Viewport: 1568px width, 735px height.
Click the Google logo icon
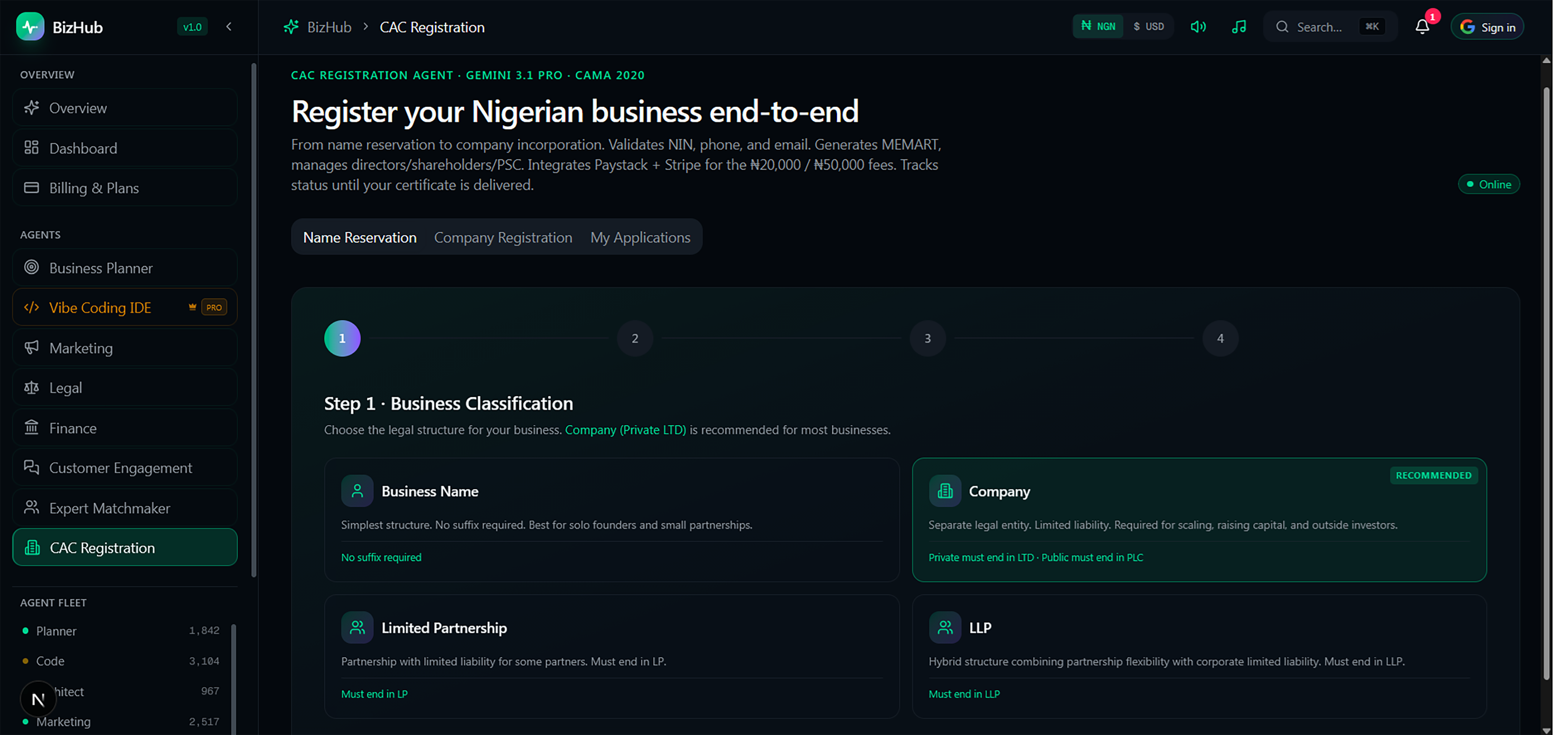click(1467, 27)
